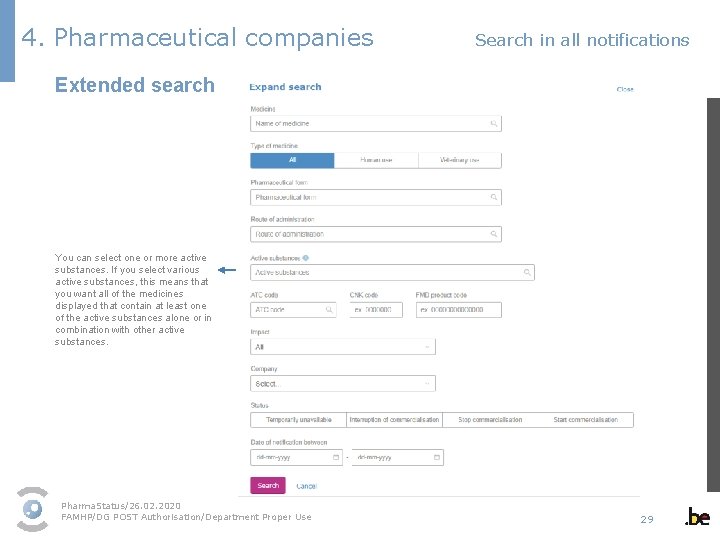Screen dimensions: 720x540
Task: Select the "Veterinary use" medicine type
Action: click(x=459, y=160)
